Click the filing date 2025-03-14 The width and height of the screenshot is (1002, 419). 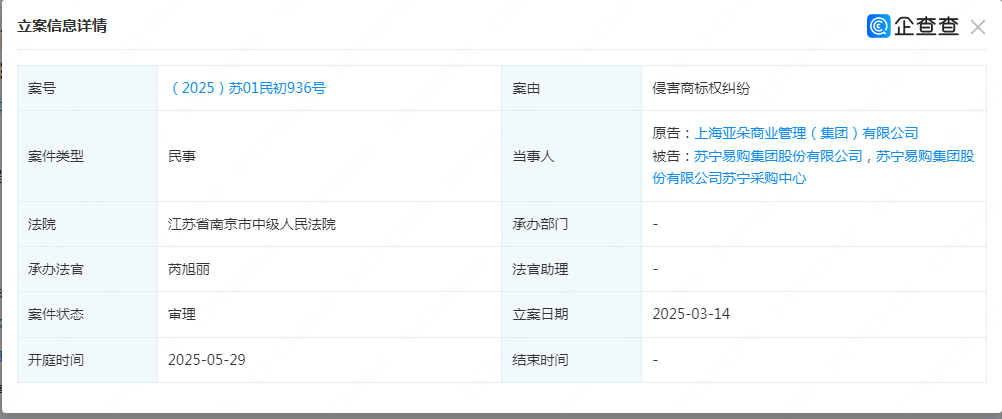point(691,314)
